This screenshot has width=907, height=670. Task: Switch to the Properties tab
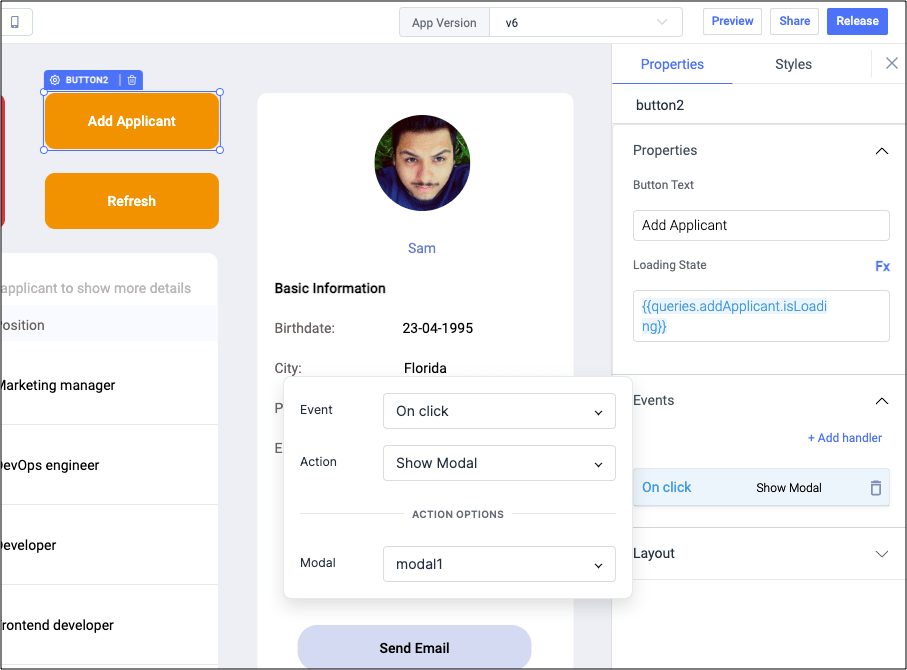(x=671, y=63)
